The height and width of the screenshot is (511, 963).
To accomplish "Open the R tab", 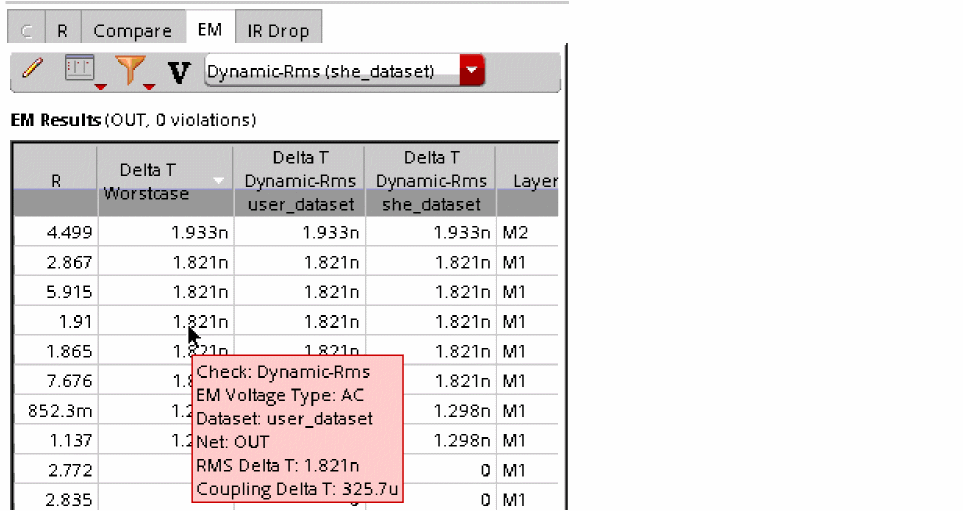I will [x=62, y=31].
